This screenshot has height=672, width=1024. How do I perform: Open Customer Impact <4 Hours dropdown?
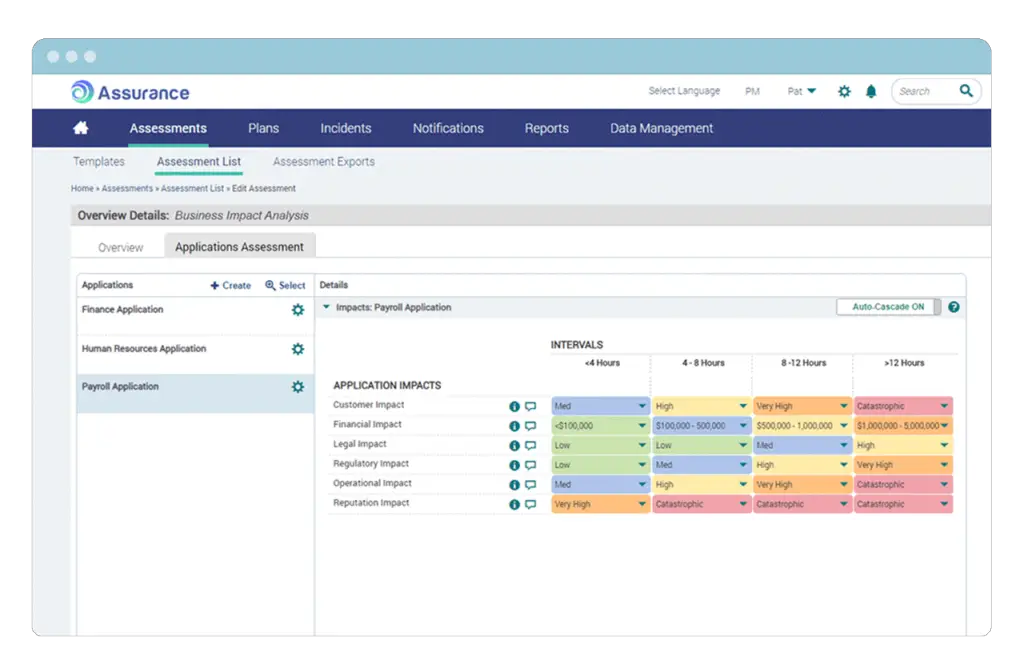600,406
